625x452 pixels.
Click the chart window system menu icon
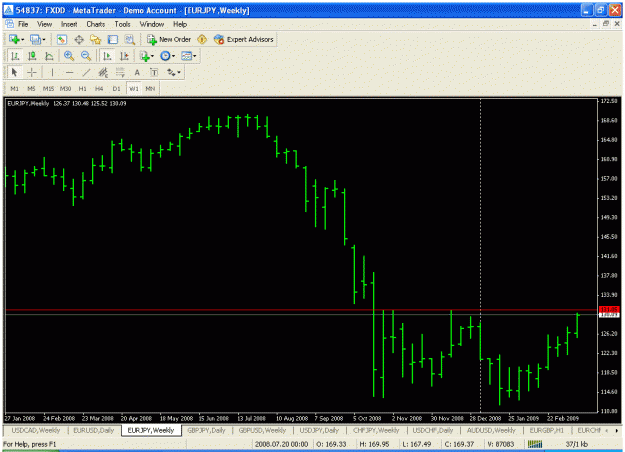coord(9,24)
